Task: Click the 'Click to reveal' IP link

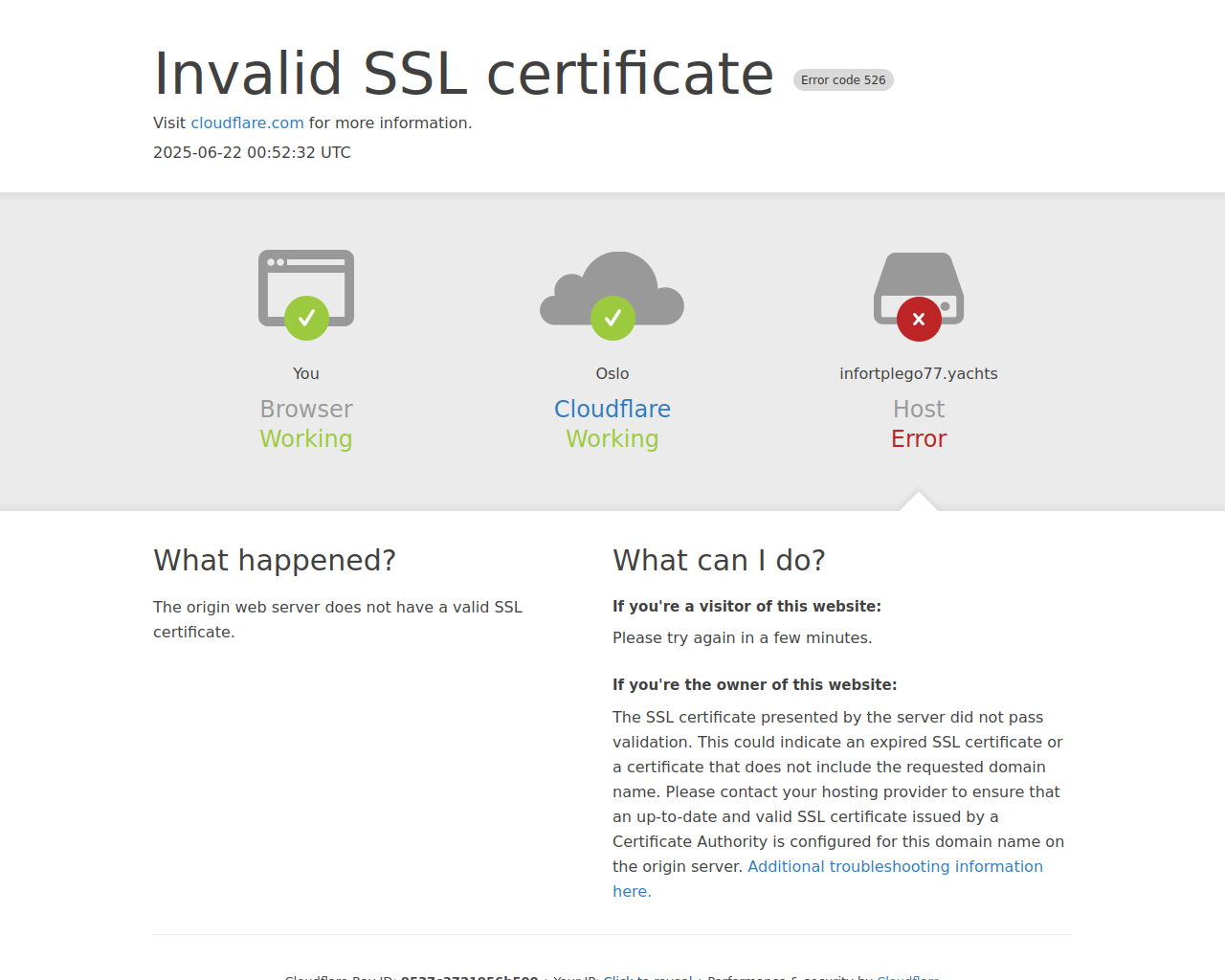Action: [648, 977]
